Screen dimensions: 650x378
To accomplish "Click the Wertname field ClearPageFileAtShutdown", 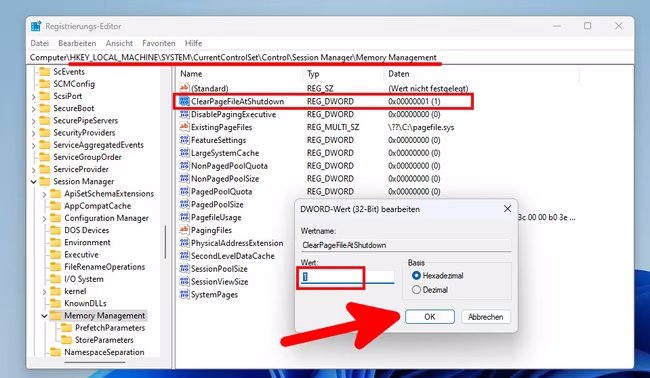I will coord(406,245).
